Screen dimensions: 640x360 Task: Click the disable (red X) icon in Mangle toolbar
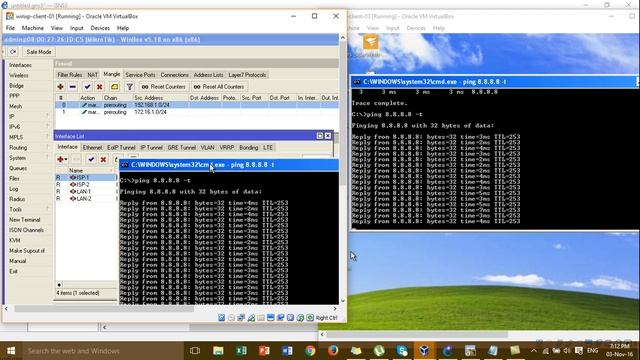pos(99,87)
